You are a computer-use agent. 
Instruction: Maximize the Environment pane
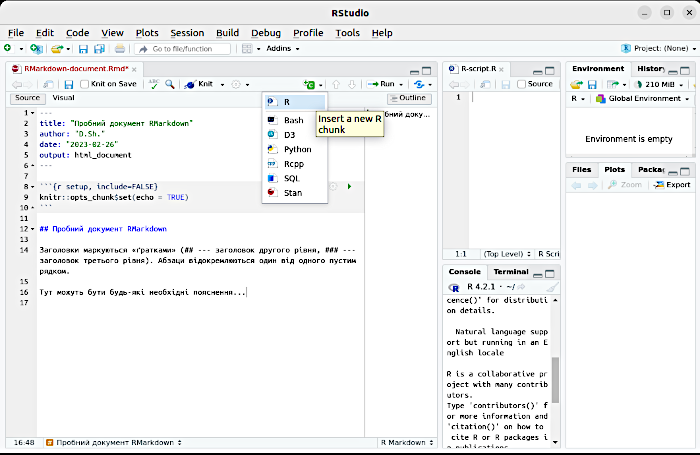click(685, 71)
